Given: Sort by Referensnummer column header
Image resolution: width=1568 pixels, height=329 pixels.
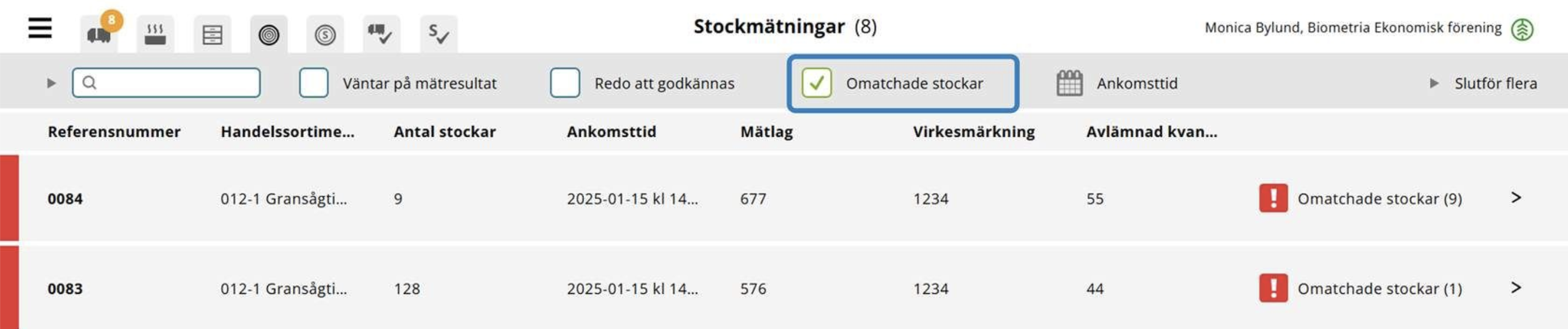Looking at the screenshot, I should pyautogui.click(x=114, y=132).
